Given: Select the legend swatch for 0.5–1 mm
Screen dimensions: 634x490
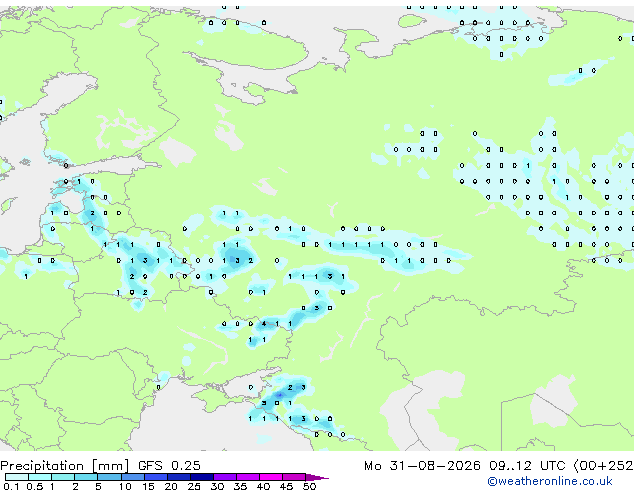Looking at the screenshot, I should pos(40,477).
